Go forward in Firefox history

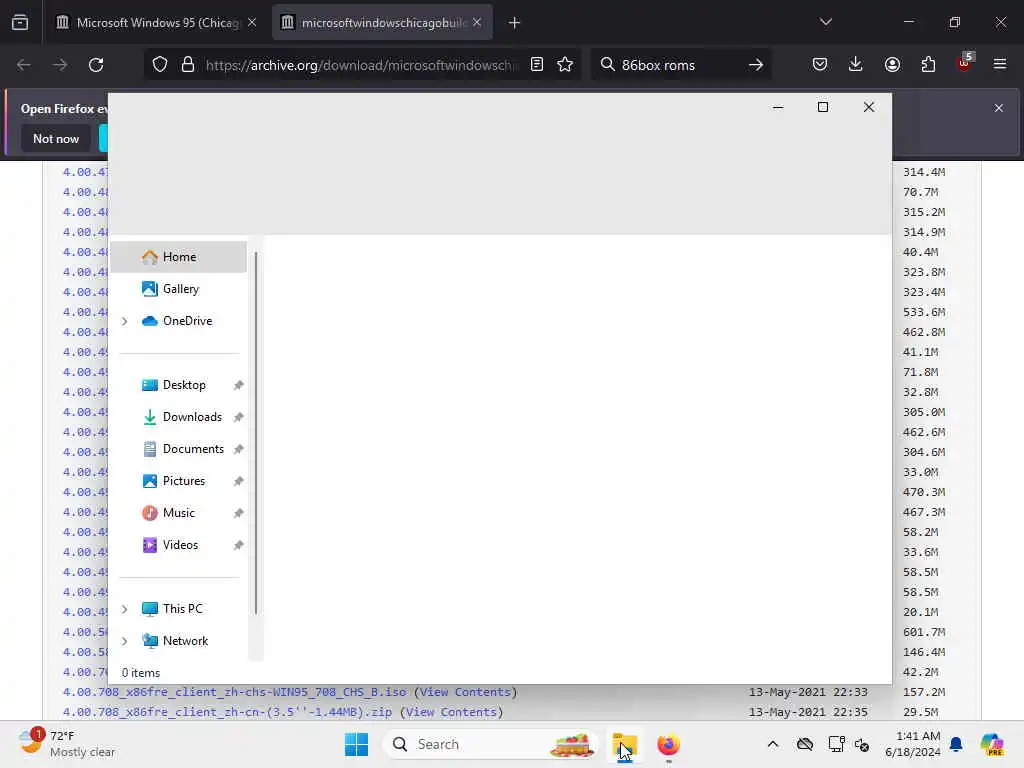60,65
